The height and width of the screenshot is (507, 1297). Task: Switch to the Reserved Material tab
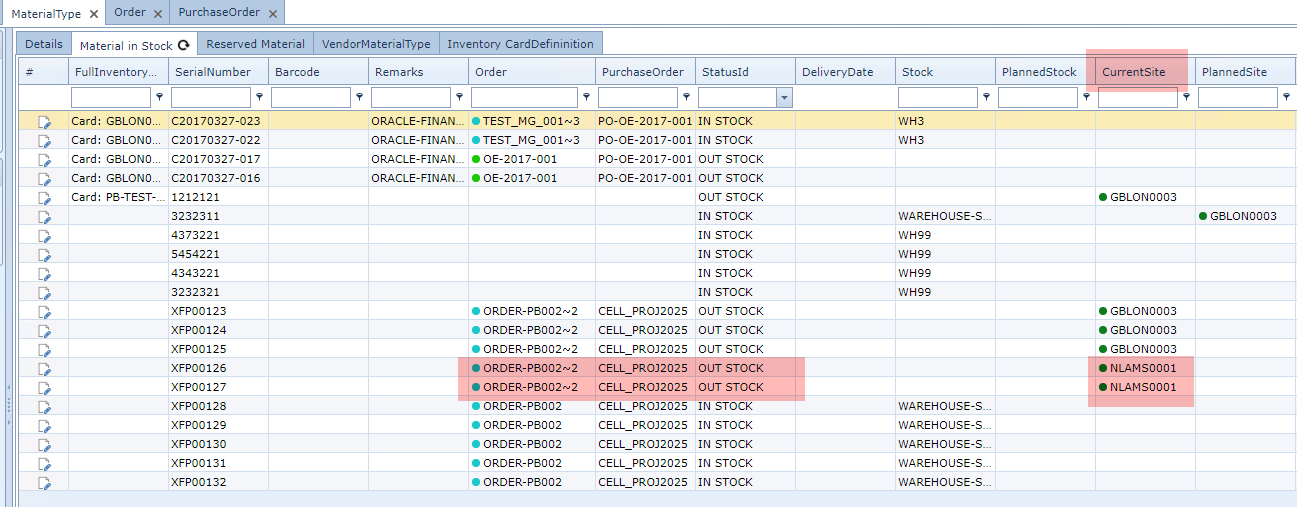[255, 44]
